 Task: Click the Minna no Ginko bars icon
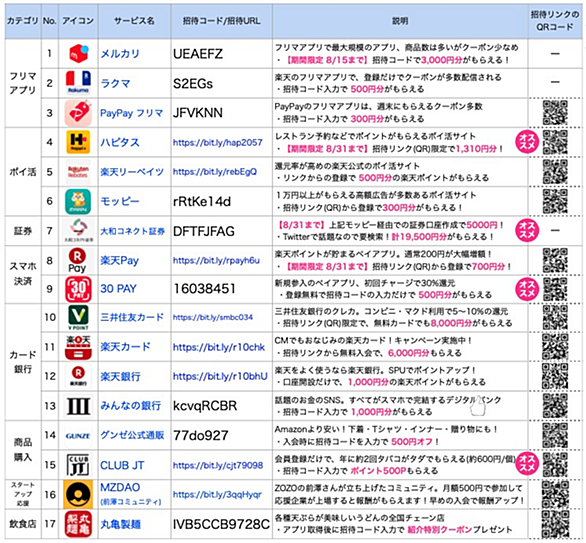tap(78, 406)
